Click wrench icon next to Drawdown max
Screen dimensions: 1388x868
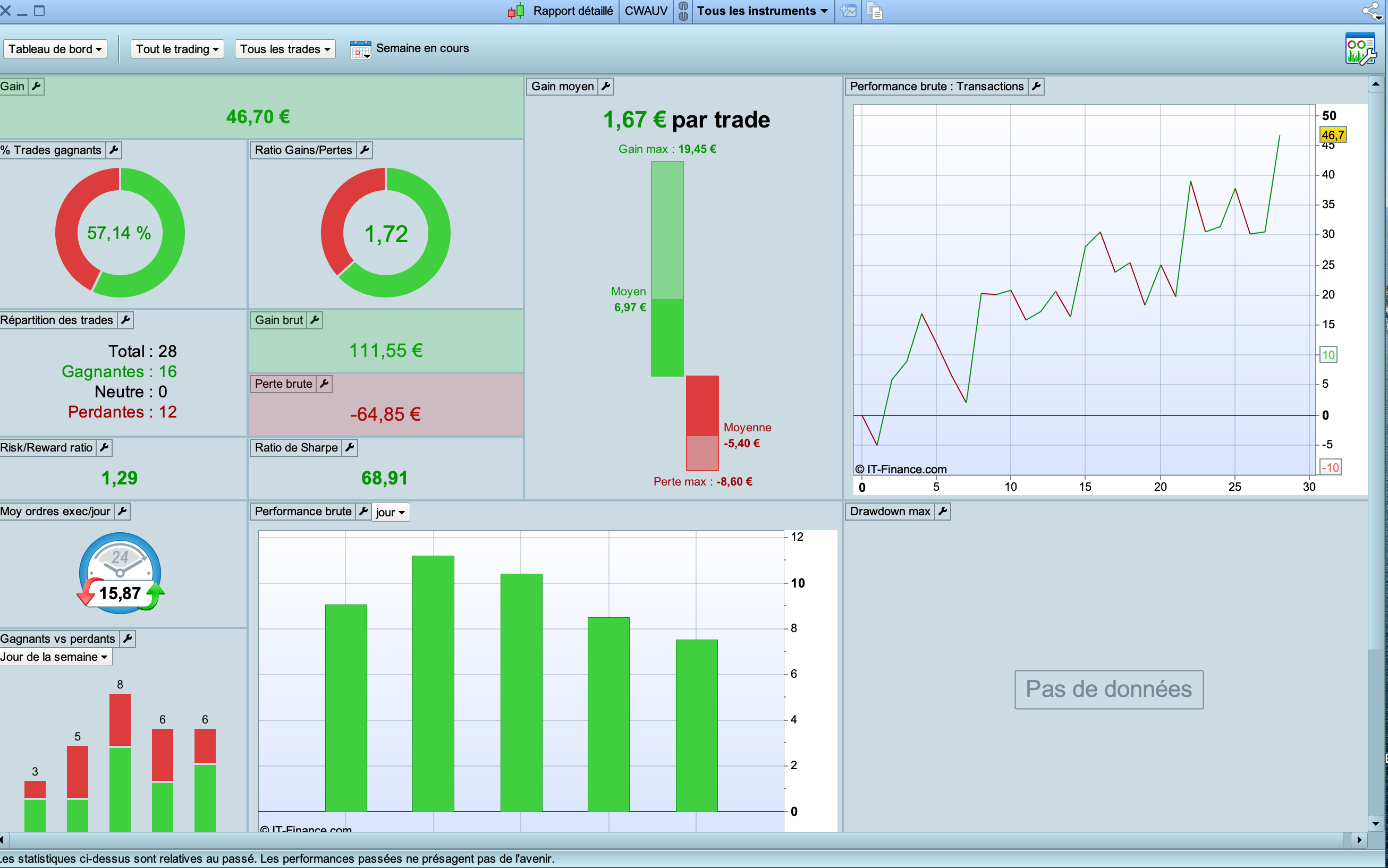pyautogui.click(x=942, y=511)
